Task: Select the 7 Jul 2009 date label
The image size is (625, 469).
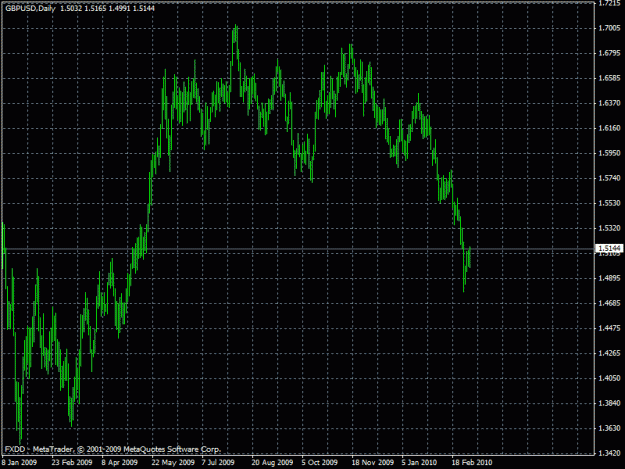Action: coord(218,463)
